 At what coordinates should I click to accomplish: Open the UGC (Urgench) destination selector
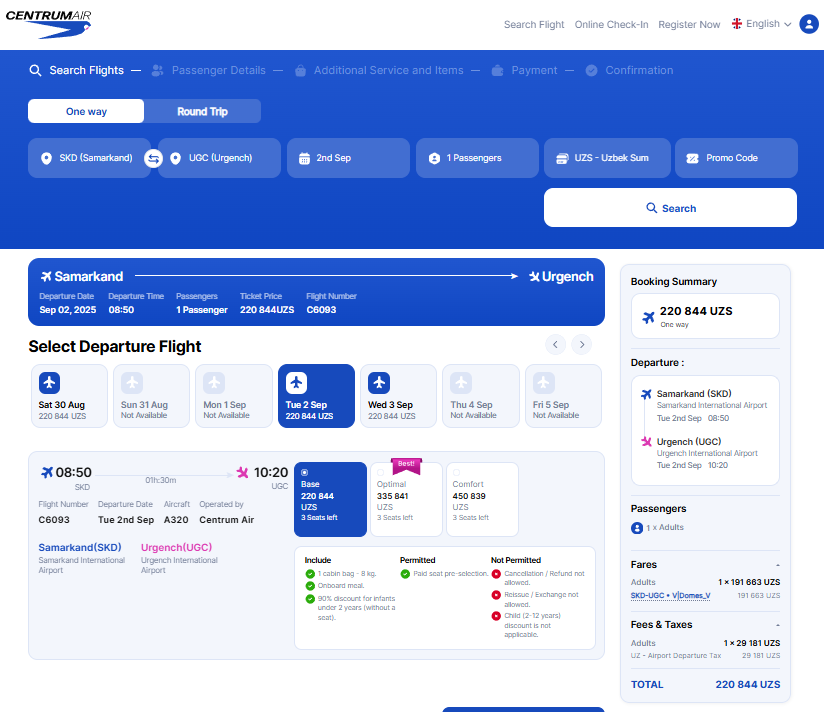[219, 158]
